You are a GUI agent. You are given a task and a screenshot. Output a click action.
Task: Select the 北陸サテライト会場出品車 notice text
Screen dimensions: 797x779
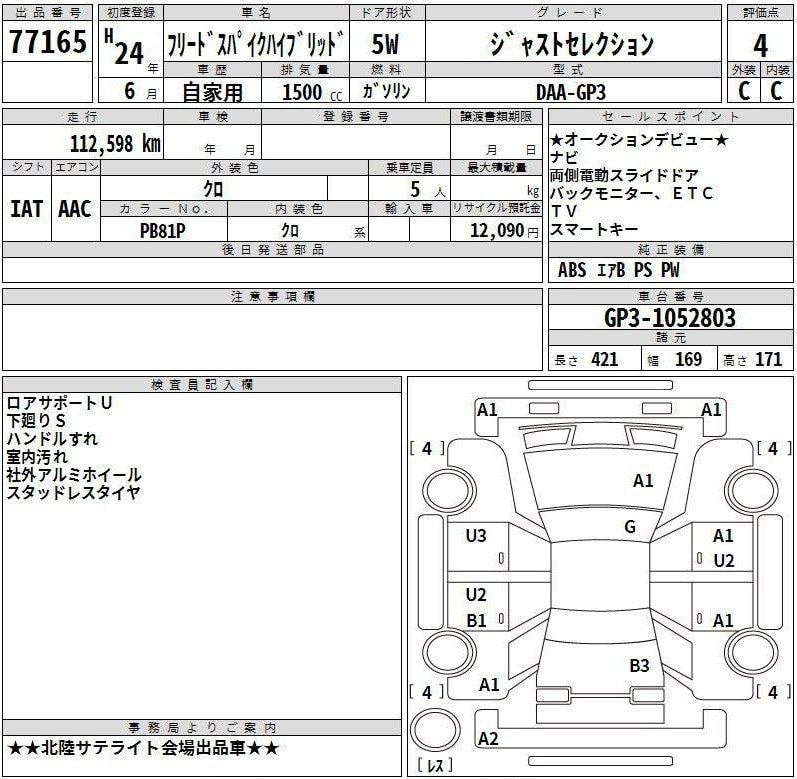[x=143, y=748]
